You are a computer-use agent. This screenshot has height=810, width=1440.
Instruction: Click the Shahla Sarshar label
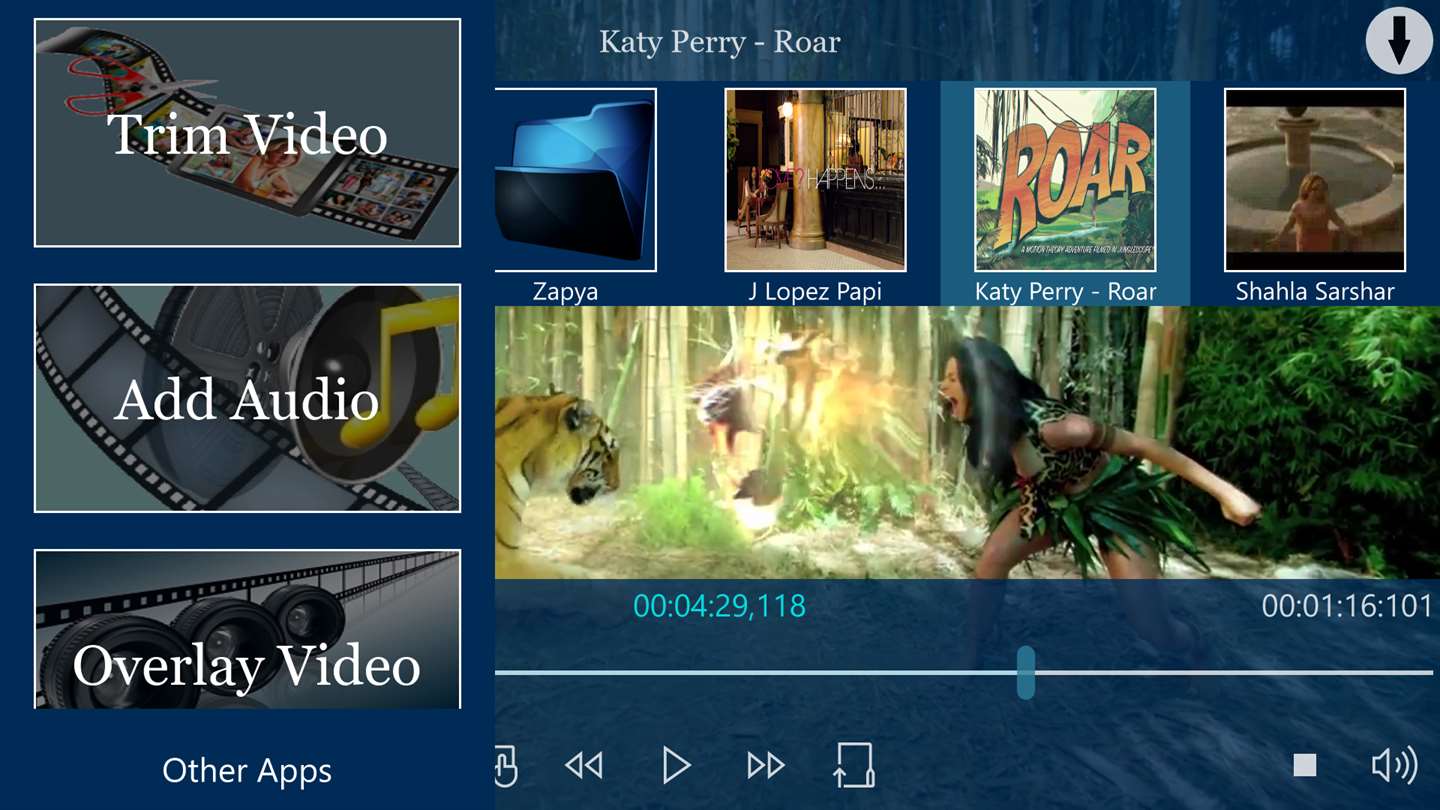pos(1315,292)
